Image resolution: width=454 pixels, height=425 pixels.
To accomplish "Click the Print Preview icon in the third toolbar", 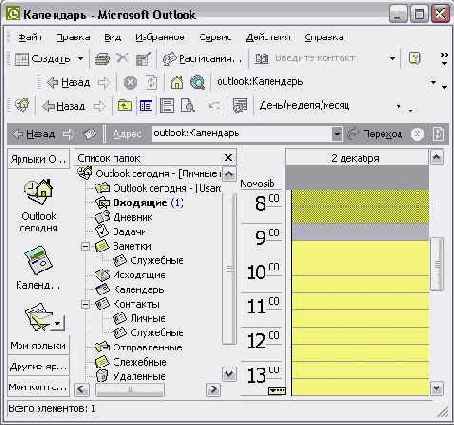I will [188, 106].
